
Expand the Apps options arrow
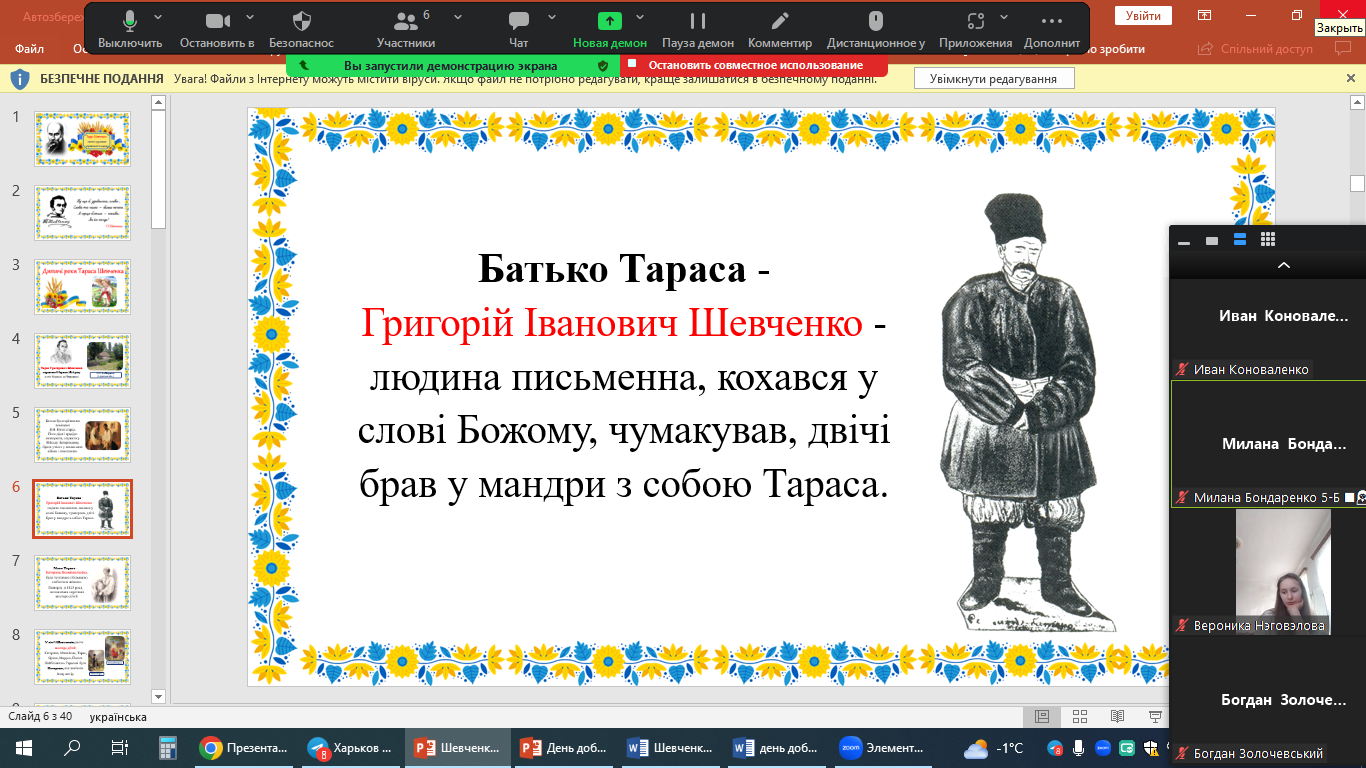point(1002,17)
